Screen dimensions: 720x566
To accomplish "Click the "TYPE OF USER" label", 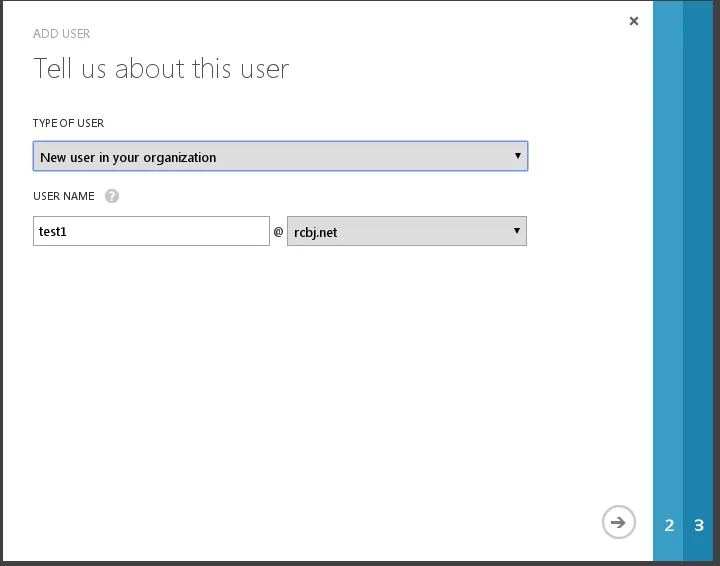I will pyautogui.click(x=68, y=123).
